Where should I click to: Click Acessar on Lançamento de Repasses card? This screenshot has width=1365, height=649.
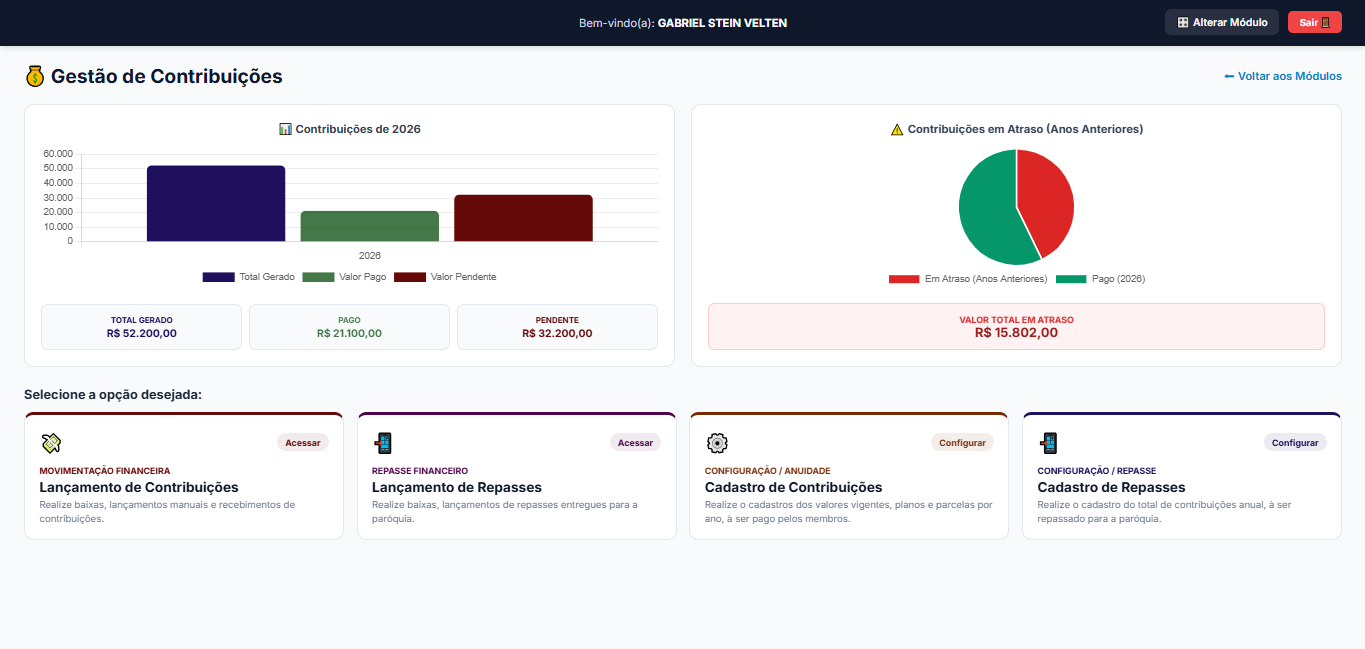(635, 442)
